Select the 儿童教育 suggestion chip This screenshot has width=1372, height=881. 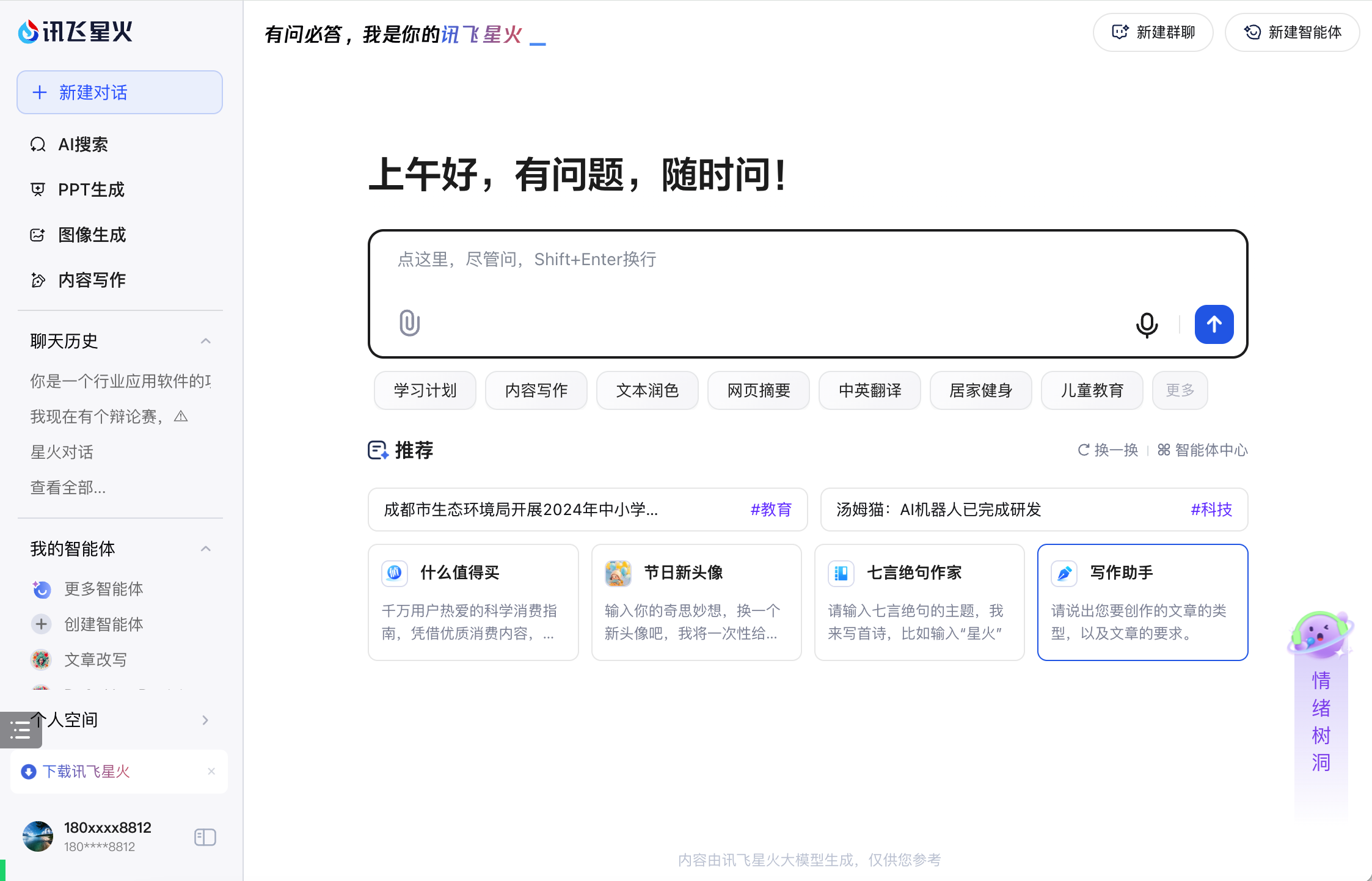coord(1092,390)
